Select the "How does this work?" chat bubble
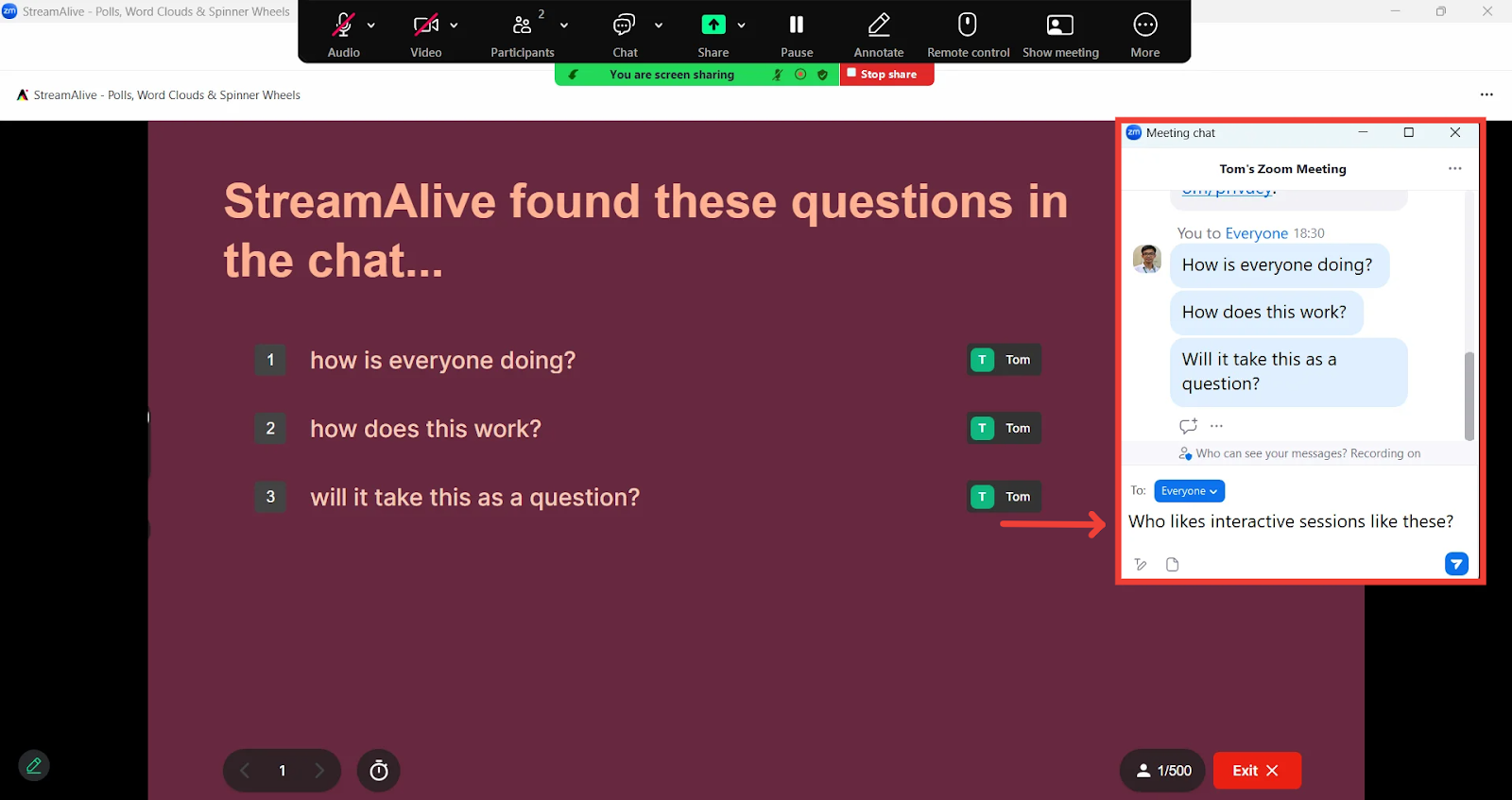The image size is (1512, 800). pos(1266,313)
